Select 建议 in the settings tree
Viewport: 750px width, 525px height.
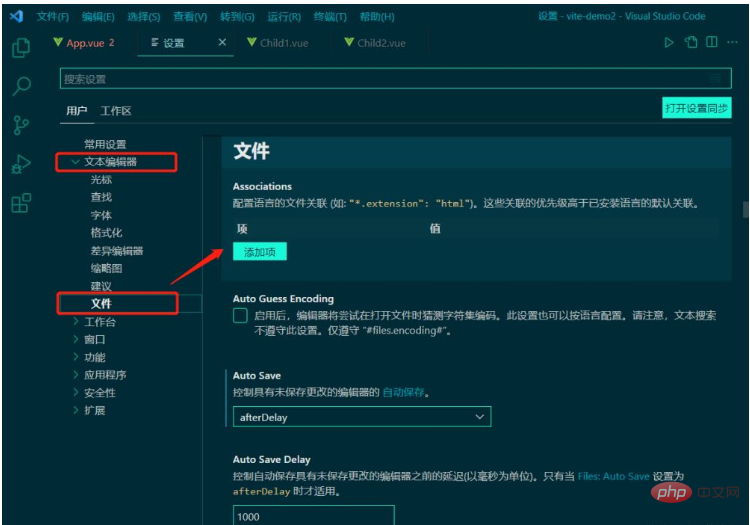point(101,286)
